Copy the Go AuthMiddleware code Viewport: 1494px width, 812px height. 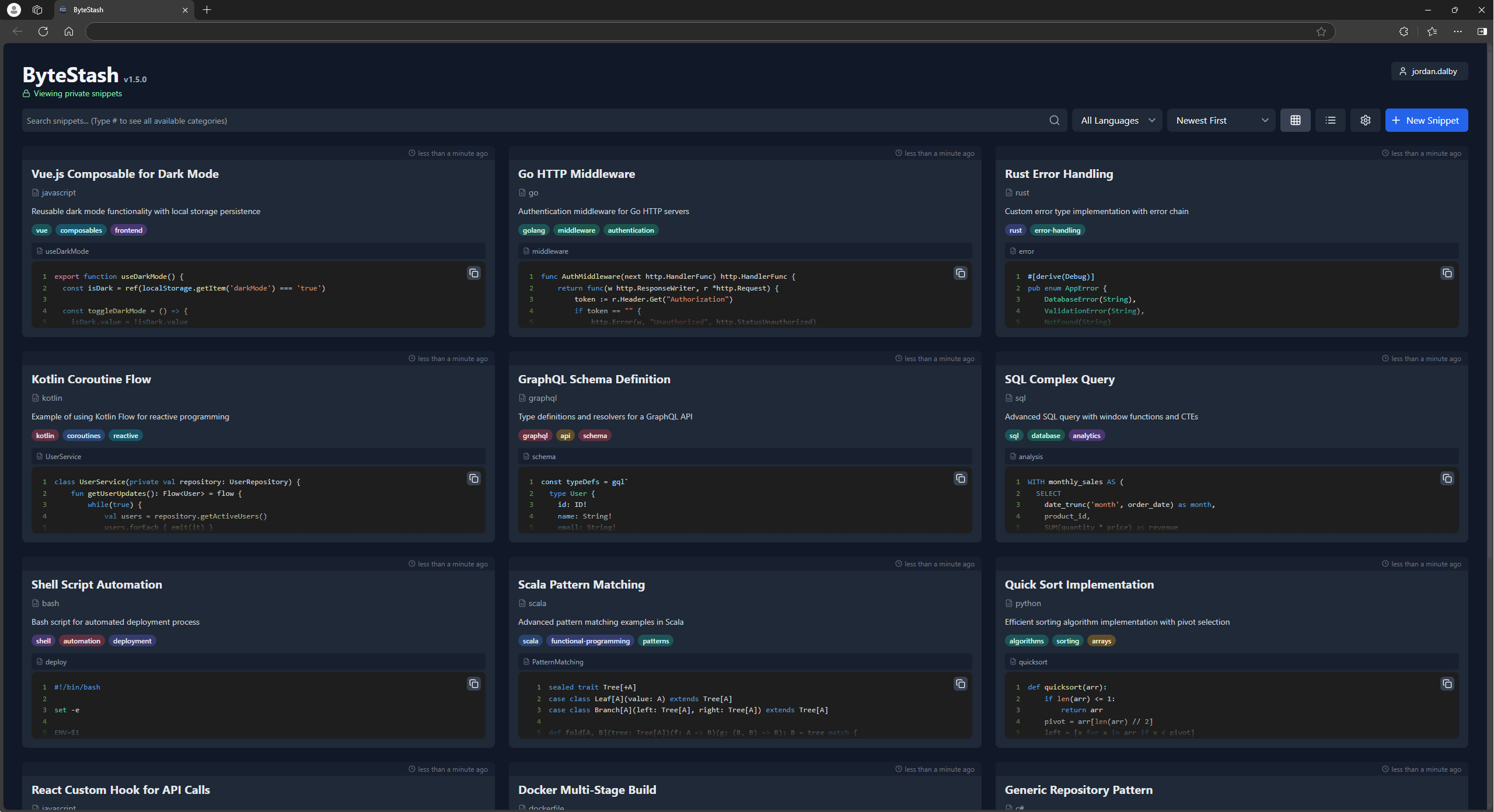961,273
